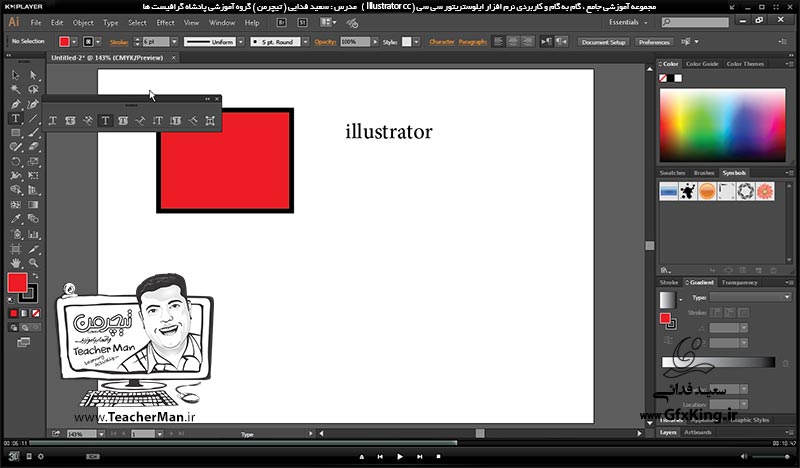
Task: Open the stroke color dropdown in control bar
Action: 98,42
